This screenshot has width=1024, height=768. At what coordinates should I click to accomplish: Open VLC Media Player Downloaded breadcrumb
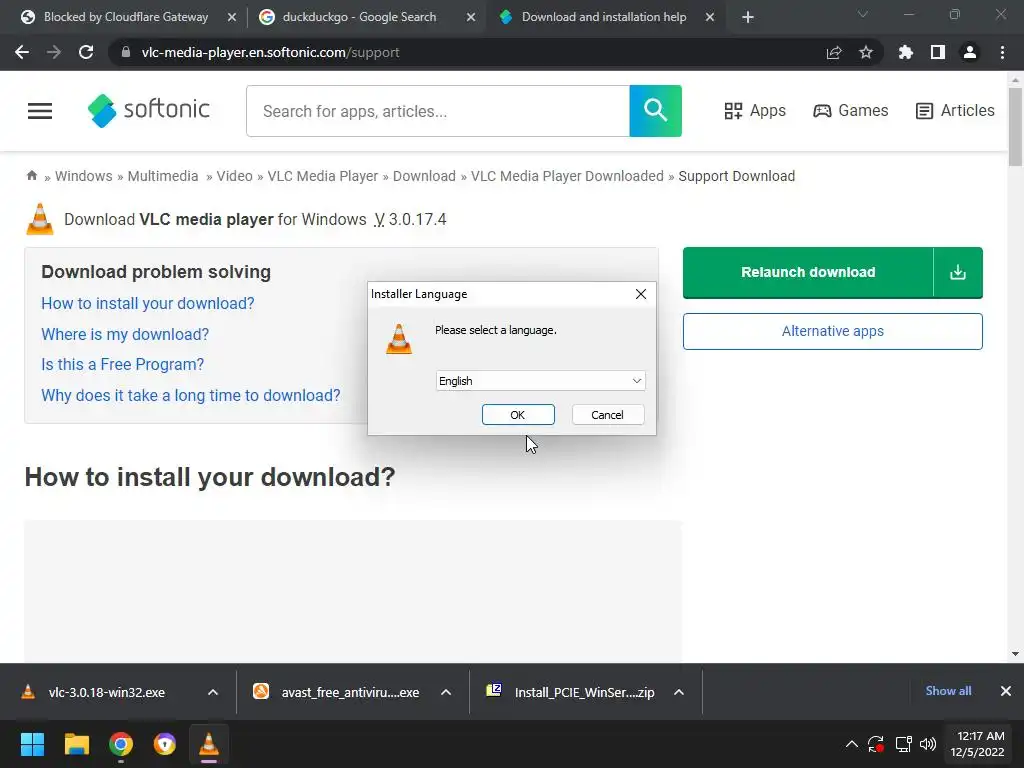567,176
